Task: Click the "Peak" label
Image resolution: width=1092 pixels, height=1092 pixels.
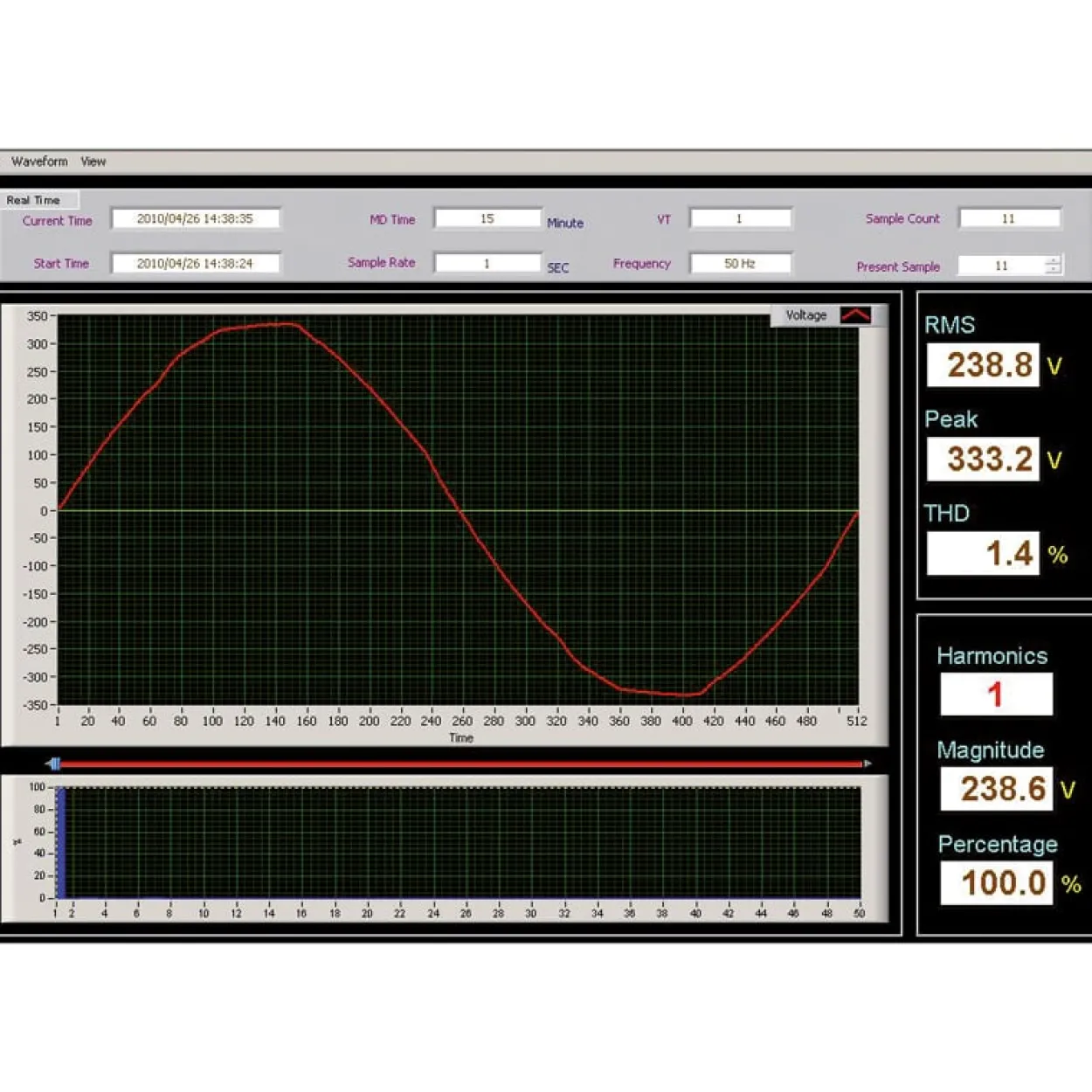Action: [951, 419]
